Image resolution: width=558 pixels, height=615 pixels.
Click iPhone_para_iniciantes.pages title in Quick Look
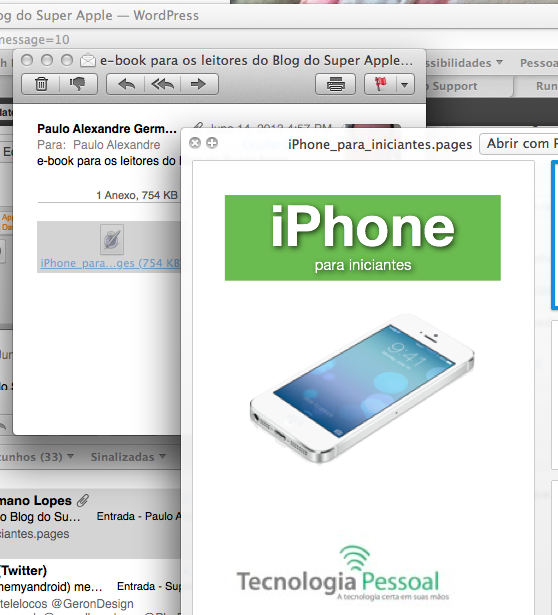click(x=380, y=145)
